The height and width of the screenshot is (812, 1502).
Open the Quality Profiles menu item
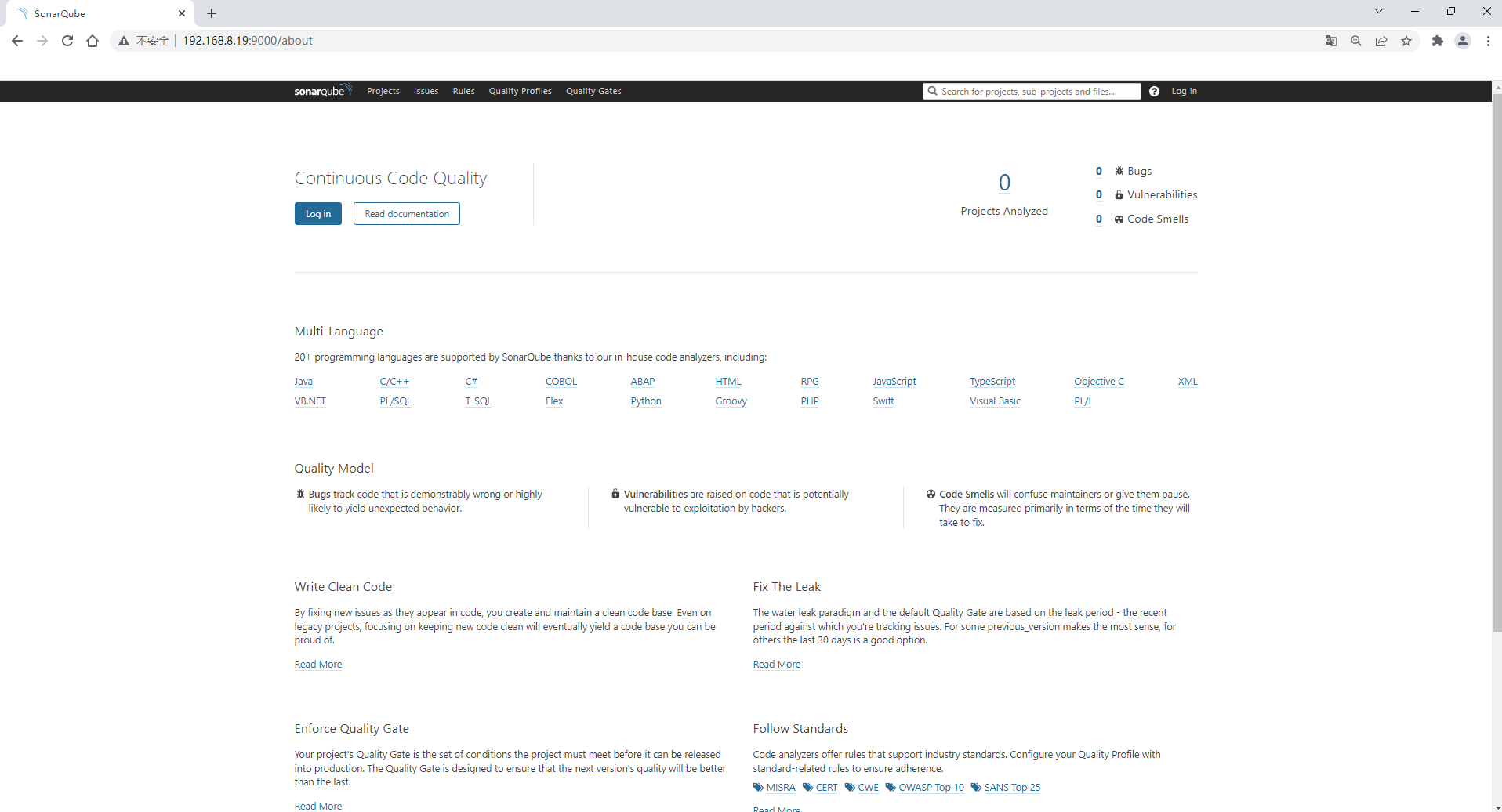pyautogui.click(x=521, y=91)
